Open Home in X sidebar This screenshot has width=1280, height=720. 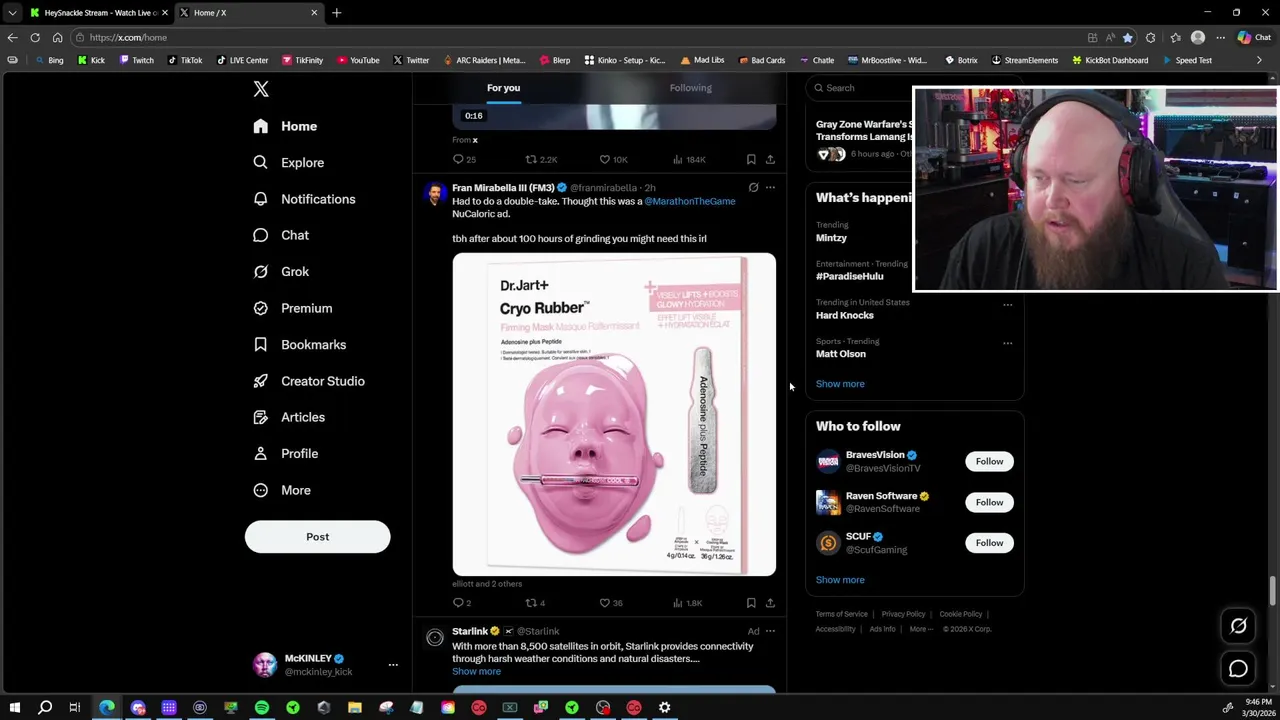(285, 126)
